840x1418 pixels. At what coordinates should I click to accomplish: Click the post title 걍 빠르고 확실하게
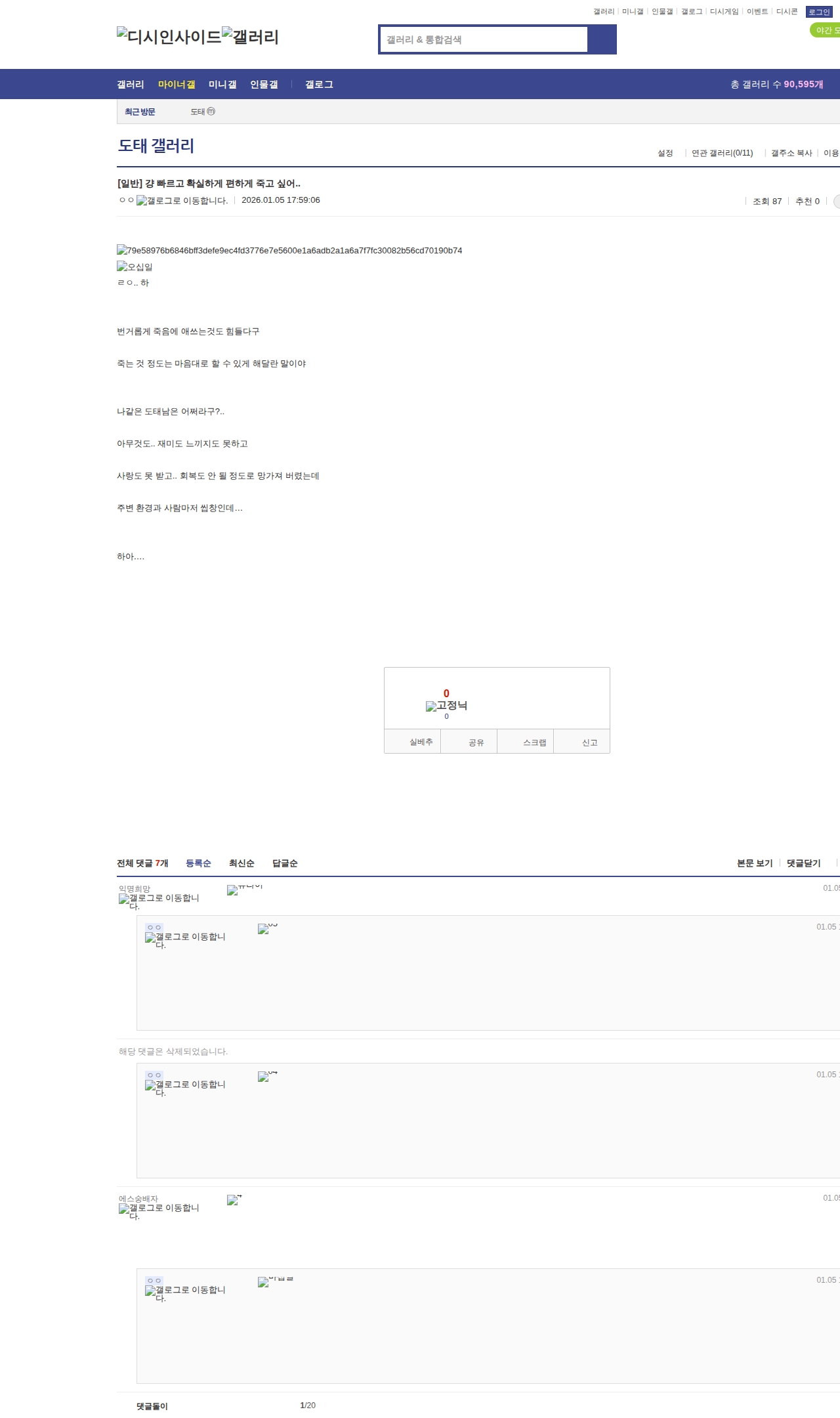209,183
